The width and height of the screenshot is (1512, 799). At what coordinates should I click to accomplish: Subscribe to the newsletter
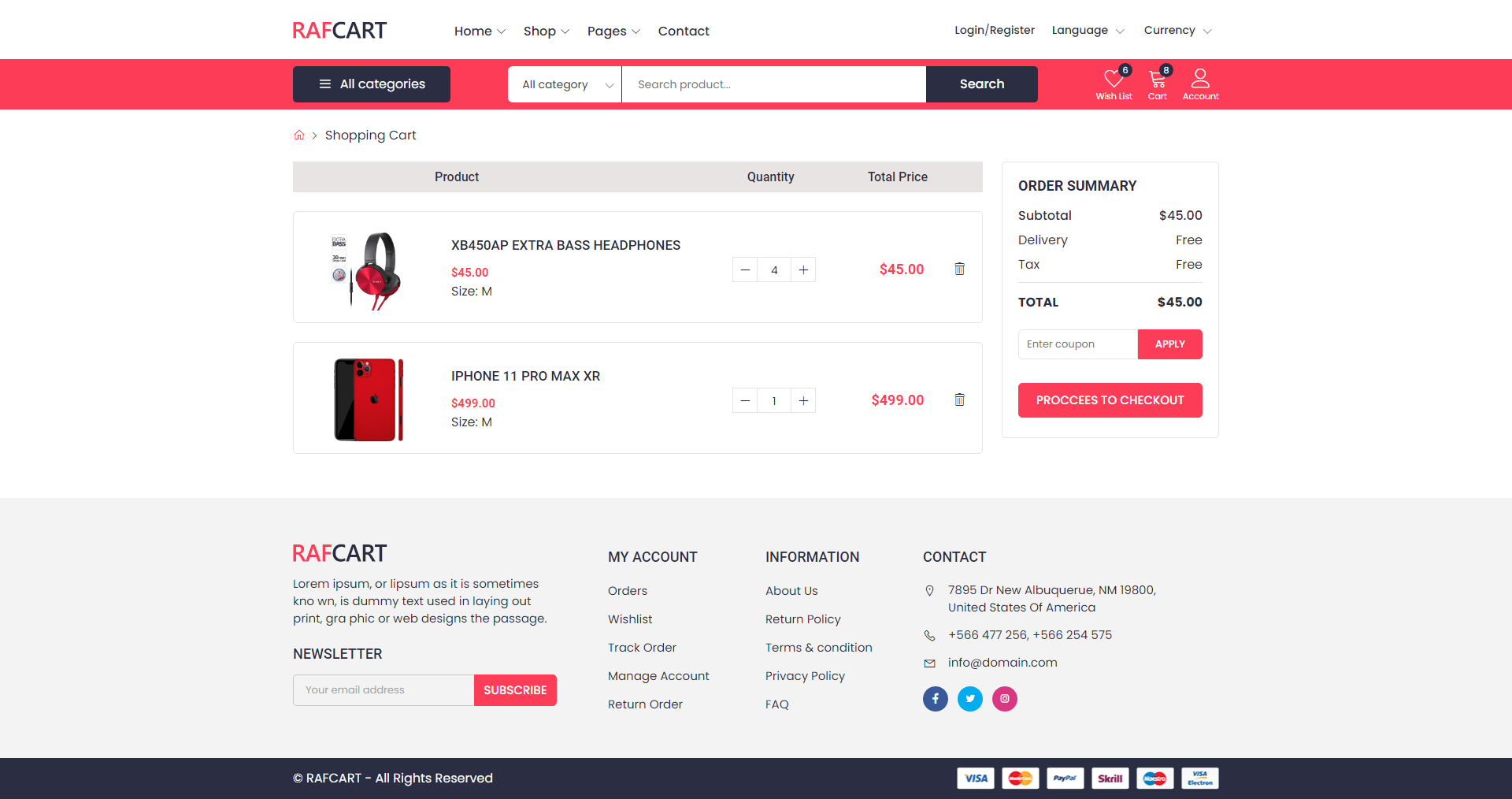[x=515, y=690]
